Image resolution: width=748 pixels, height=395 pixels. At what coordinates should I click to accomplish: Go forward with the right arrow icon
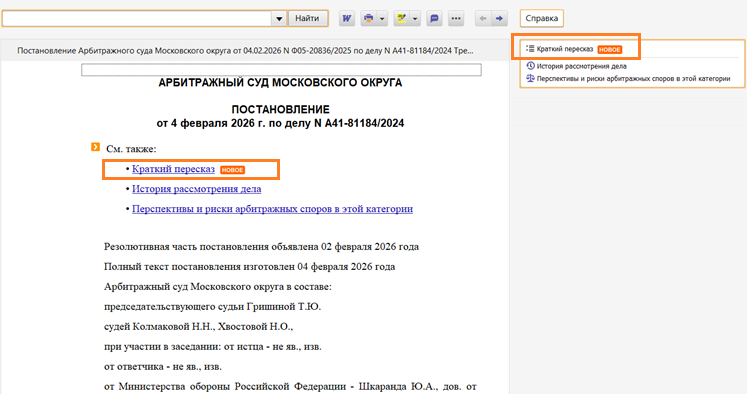click(x=499, y=19)
